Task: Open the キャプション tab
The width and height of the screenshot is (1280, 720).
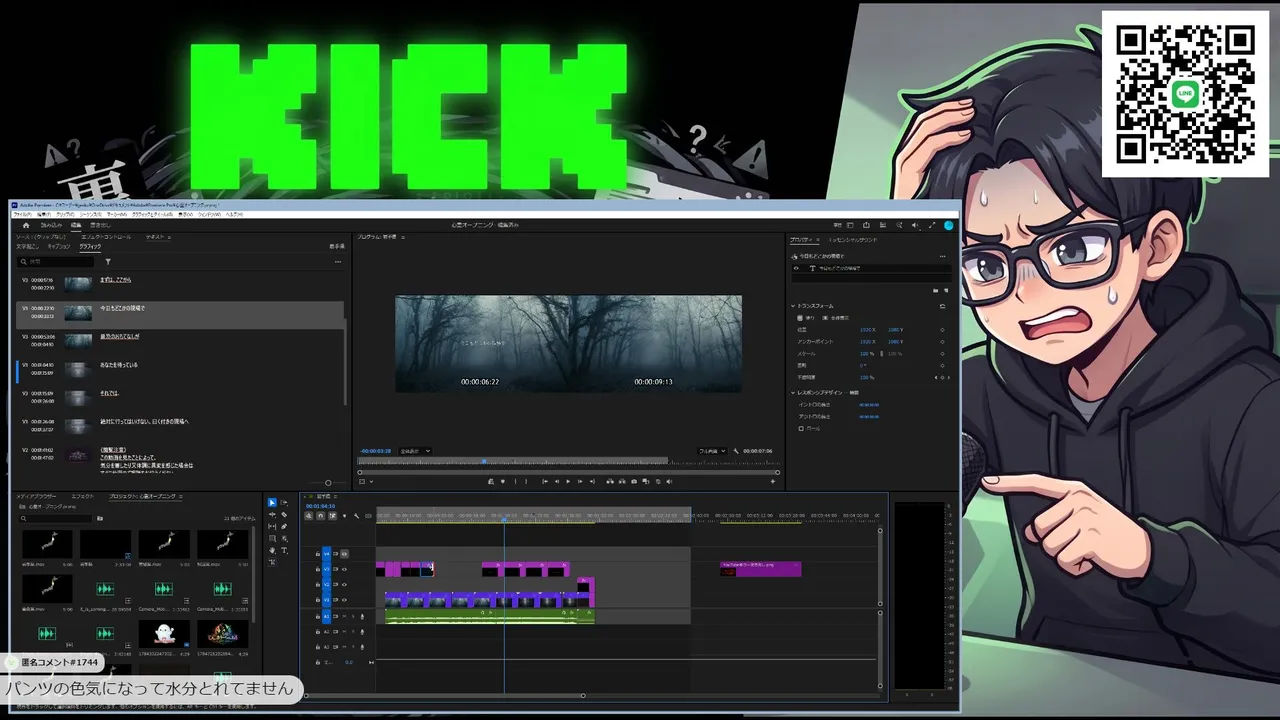Action: [59, 246]
